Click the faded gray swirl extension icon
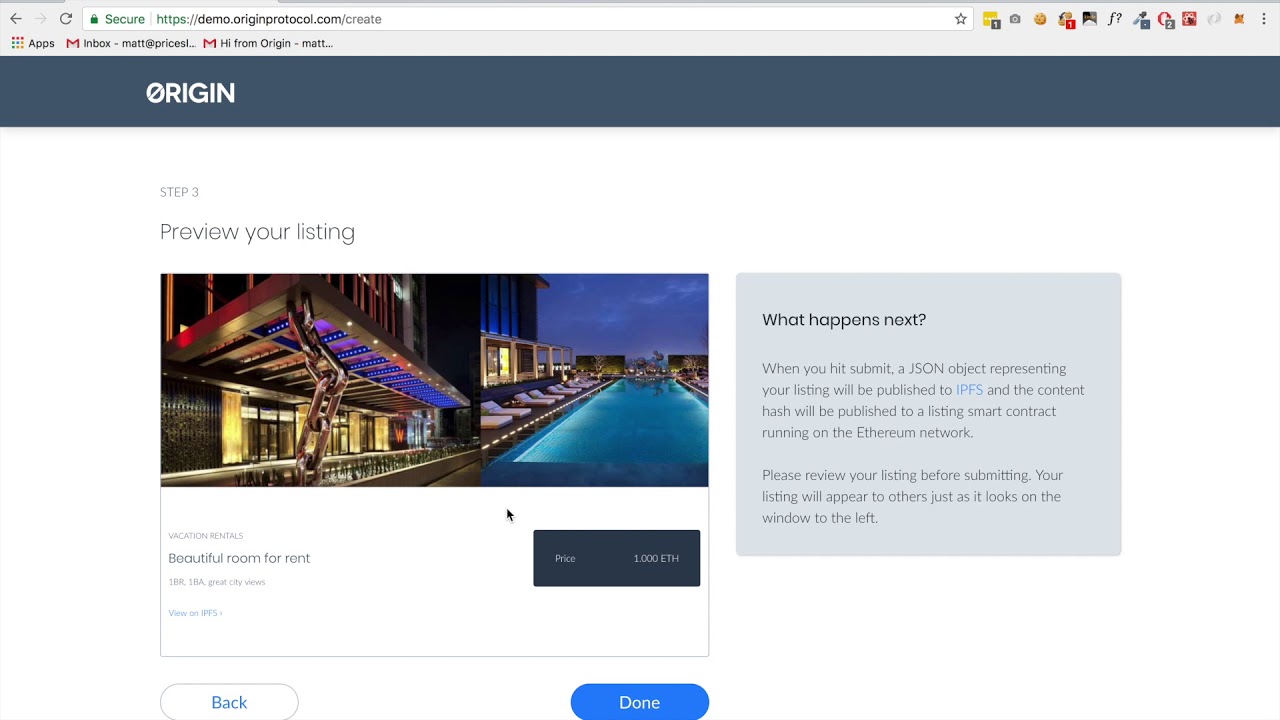Viewport: 1280px width, 720px height. pos(1214,19)
